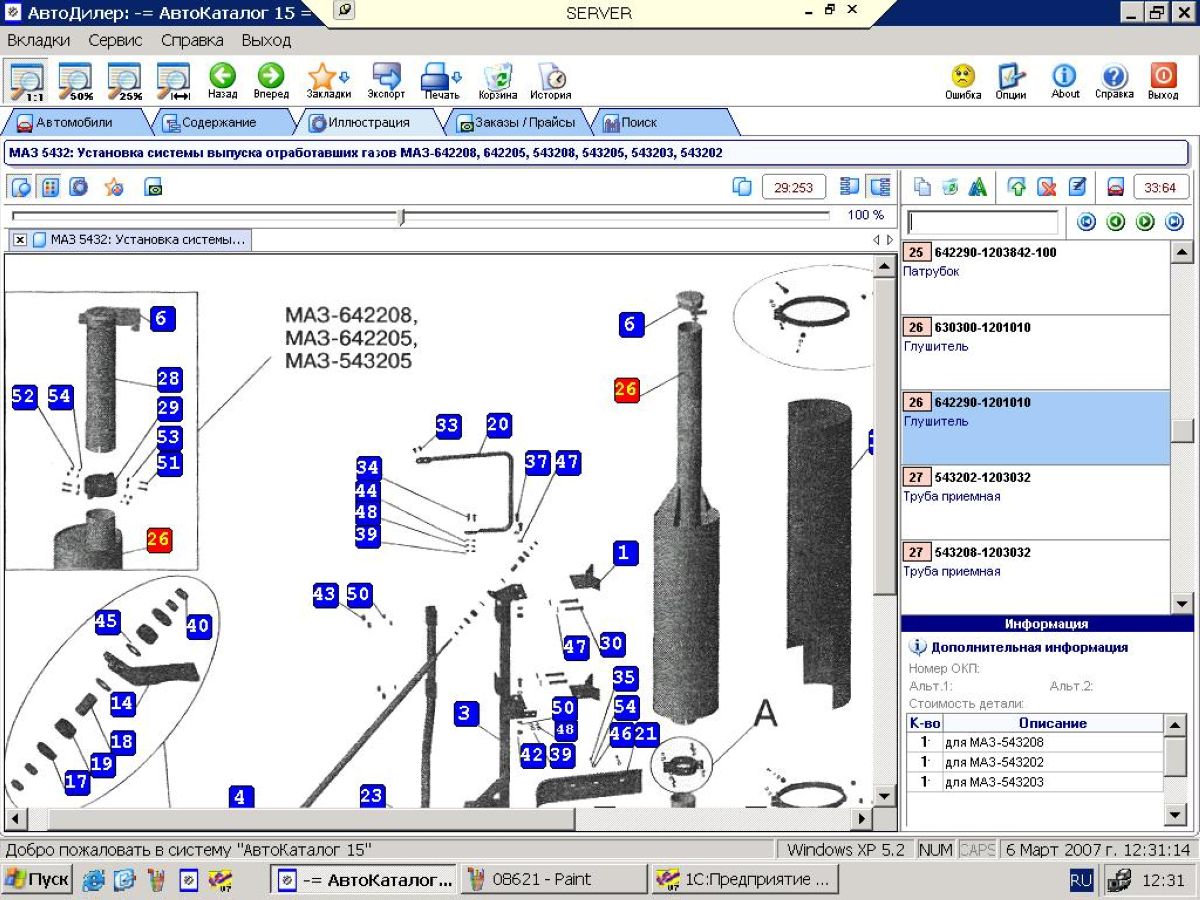Go back with the Назад button

point(222,81)
